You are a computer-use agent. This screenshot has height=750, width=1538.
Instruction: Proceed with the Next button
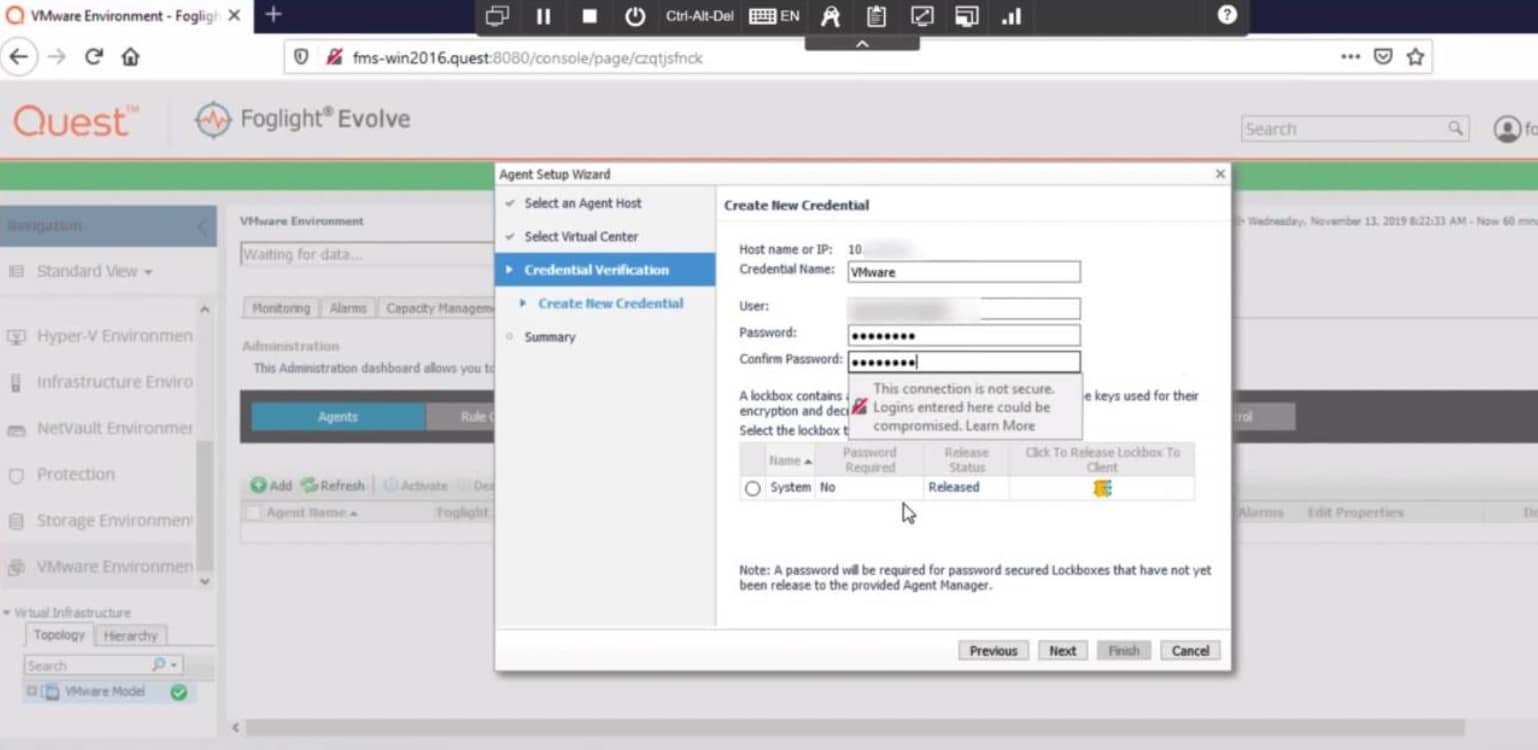click(x=1062, y=651)
